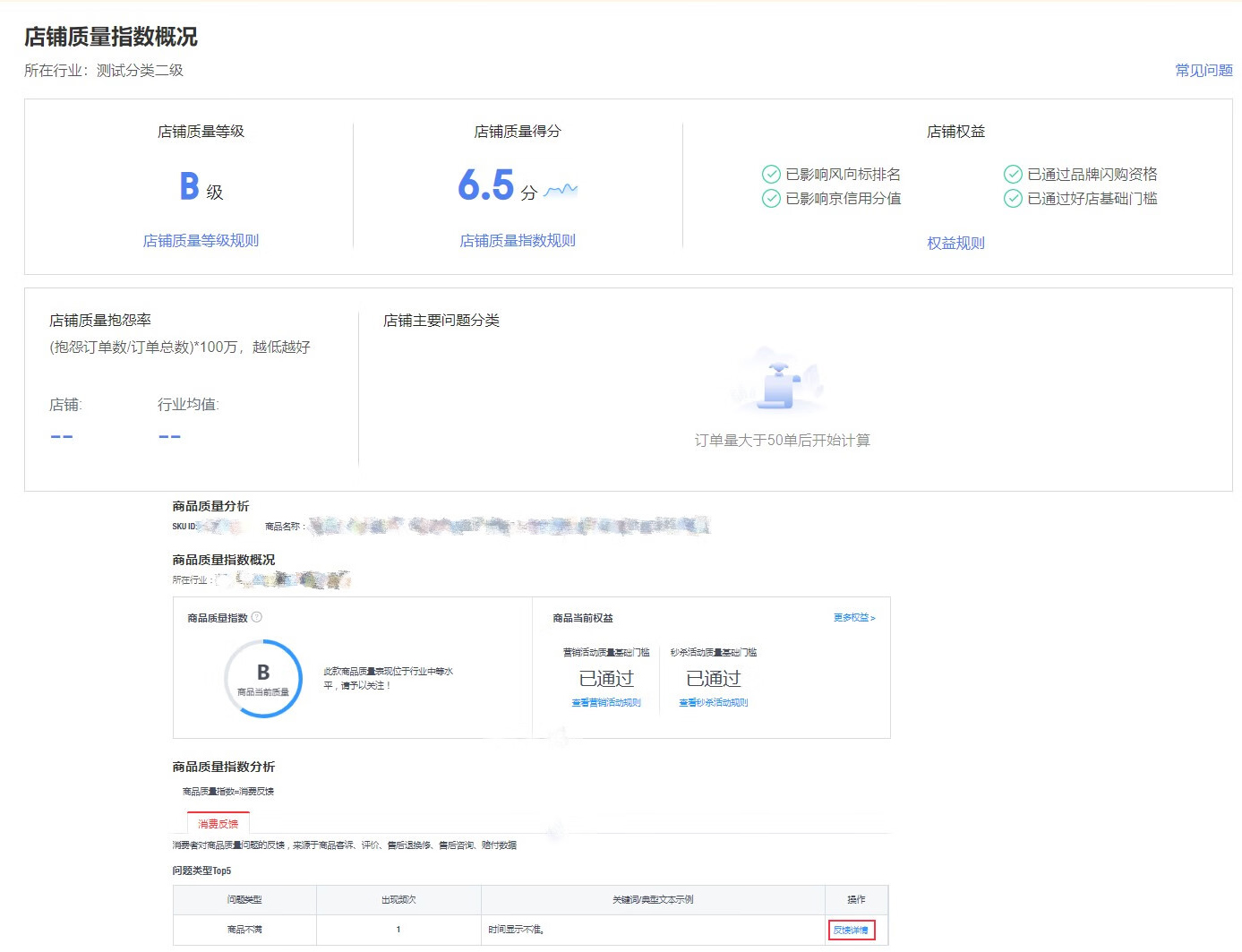Image resolution: width=1242 pixels, height=952 pixels.
Task: Click the circular B-grade progress ring
Action: pos(263,678)
